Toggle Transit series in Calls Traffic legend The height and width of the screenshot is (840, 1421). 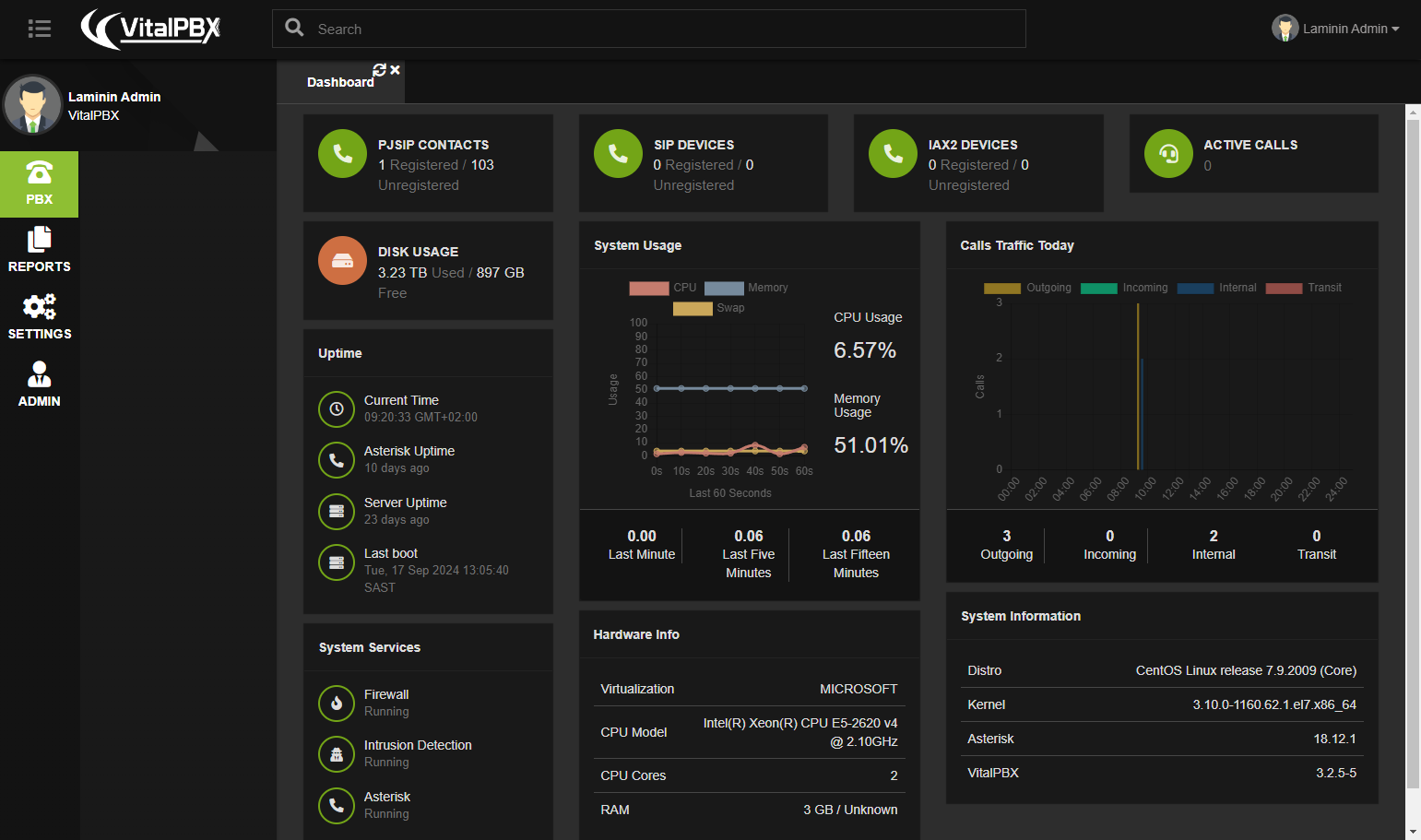click(1303, 288)
